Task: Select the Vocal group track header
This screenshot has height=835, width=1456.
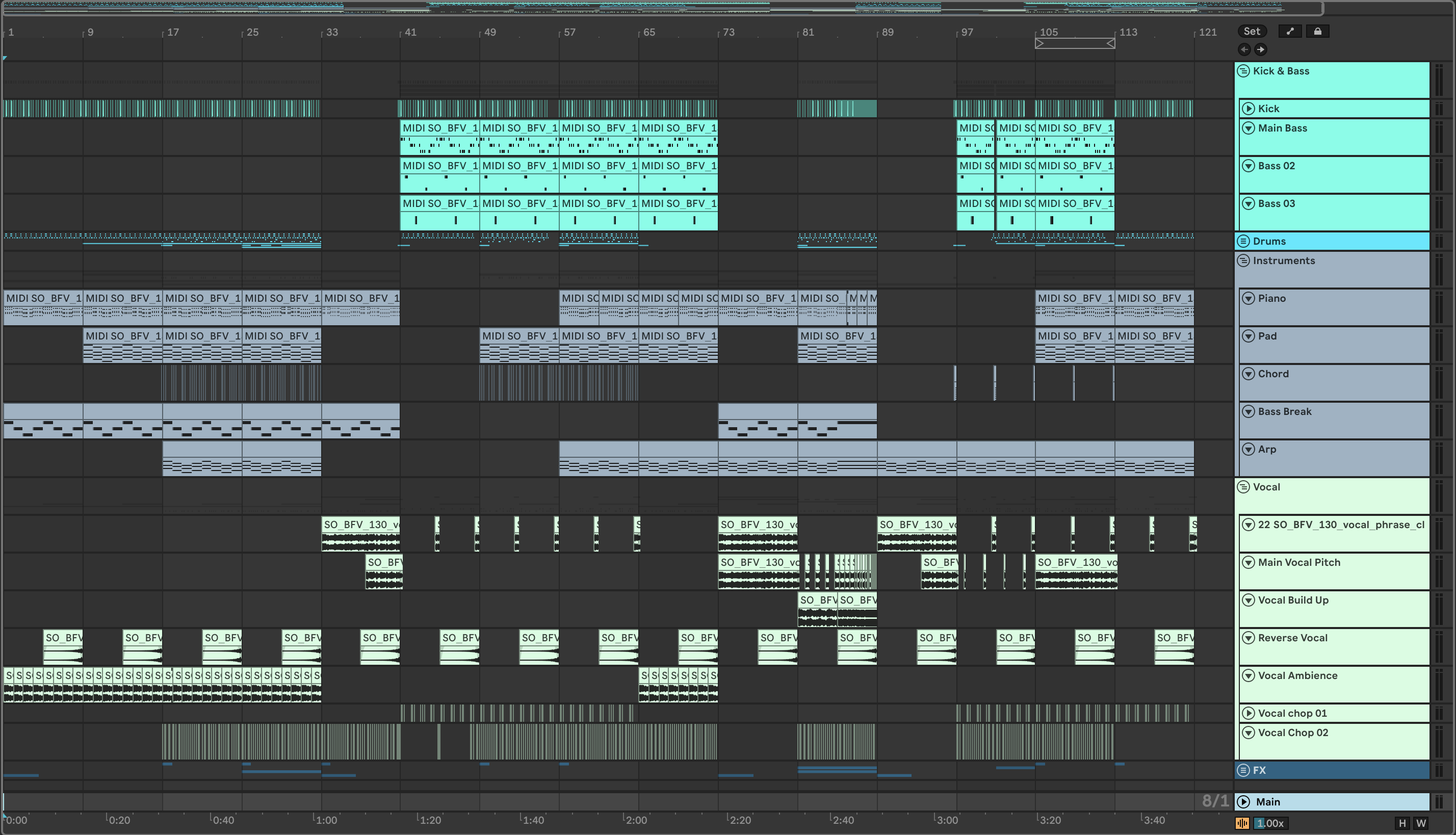Action: tap(1332, 496)
